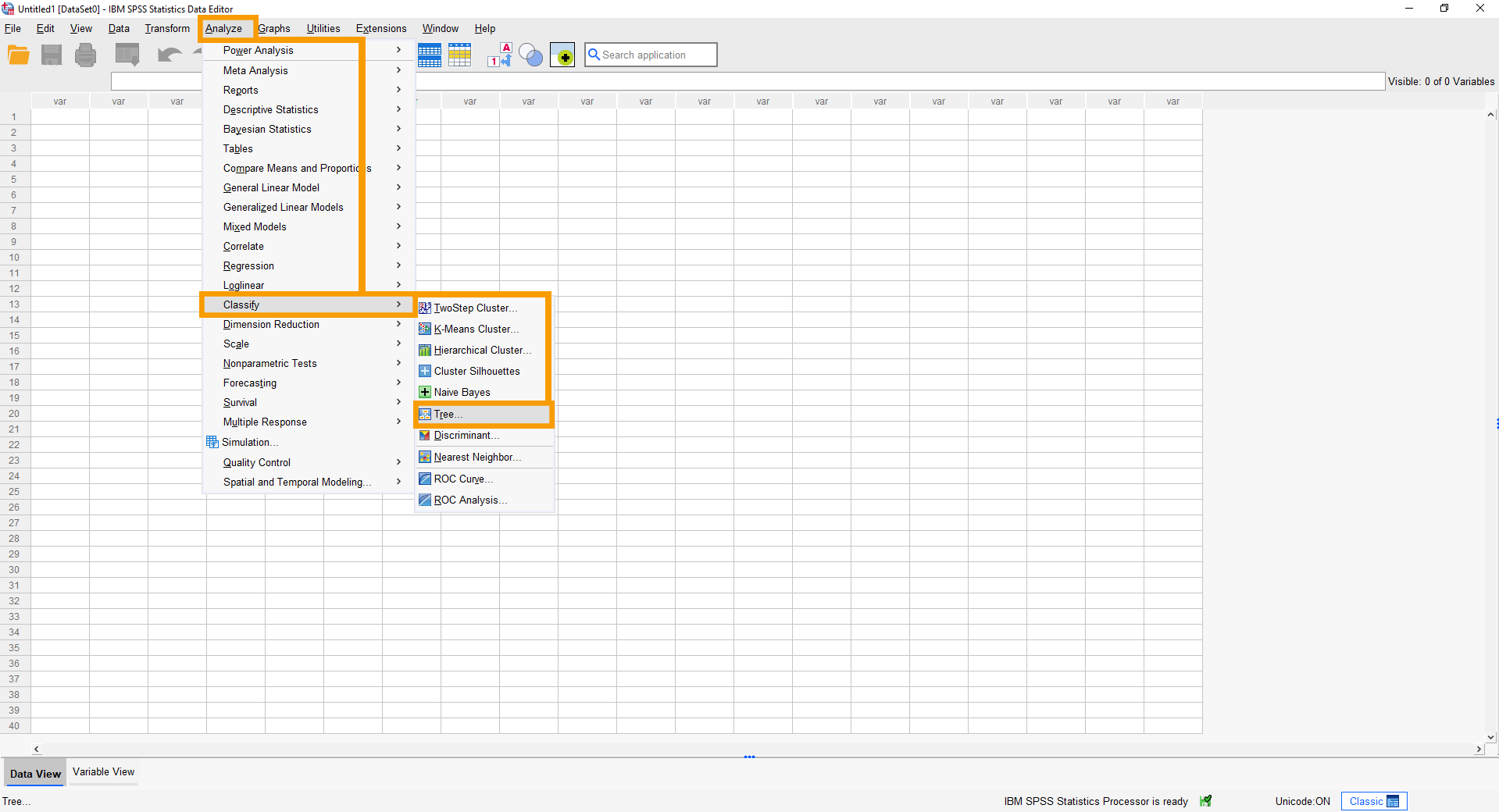Screen dimensions: 1499x812
Task: Click the Cluster Silhouettes plus icon
Action: (x=425, y=371)
